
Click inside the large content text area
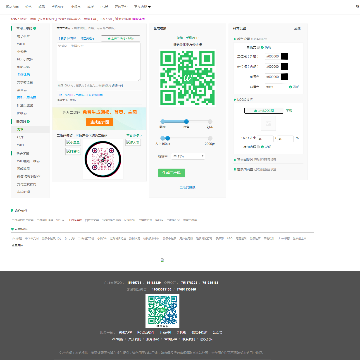click(x=98, y=62)
